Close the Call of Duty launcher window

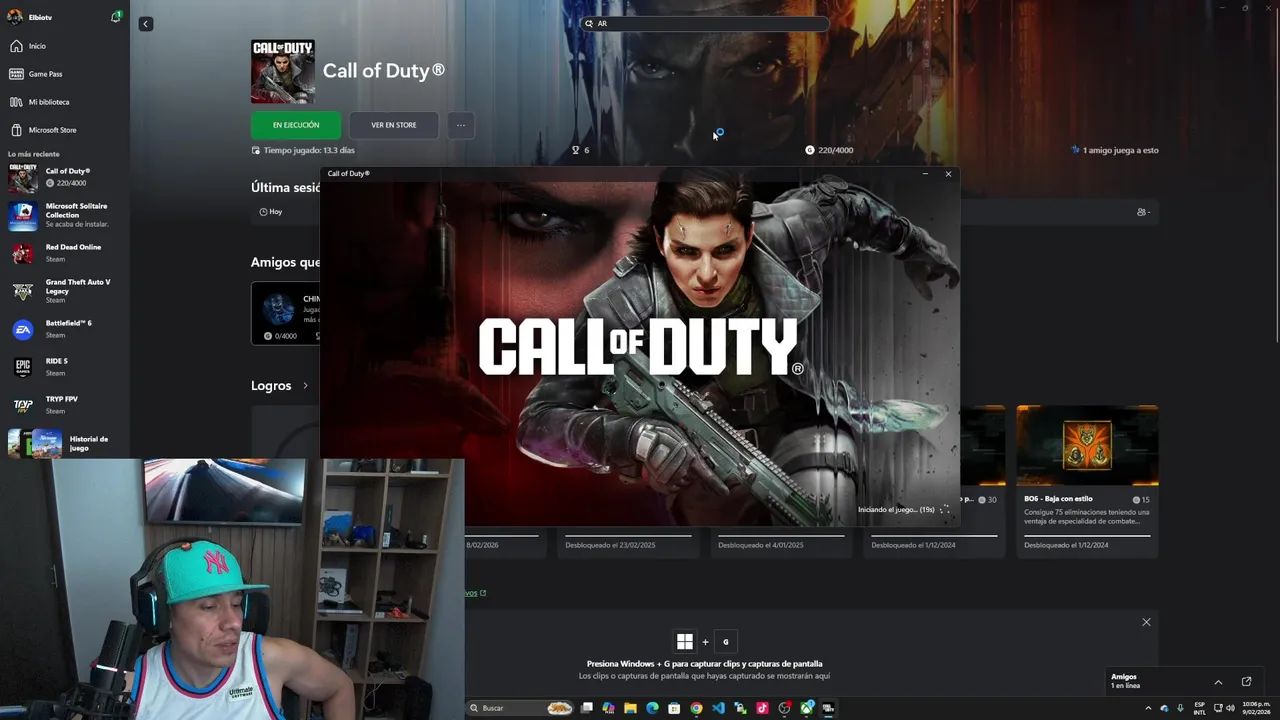(x=948, y=174)
